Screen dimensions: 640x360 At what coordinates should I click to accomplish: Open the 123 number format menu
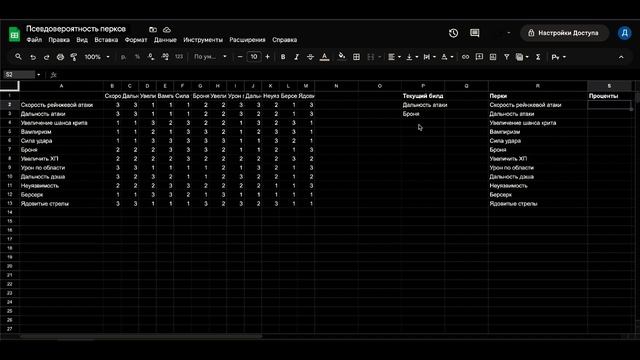(179, 57)
